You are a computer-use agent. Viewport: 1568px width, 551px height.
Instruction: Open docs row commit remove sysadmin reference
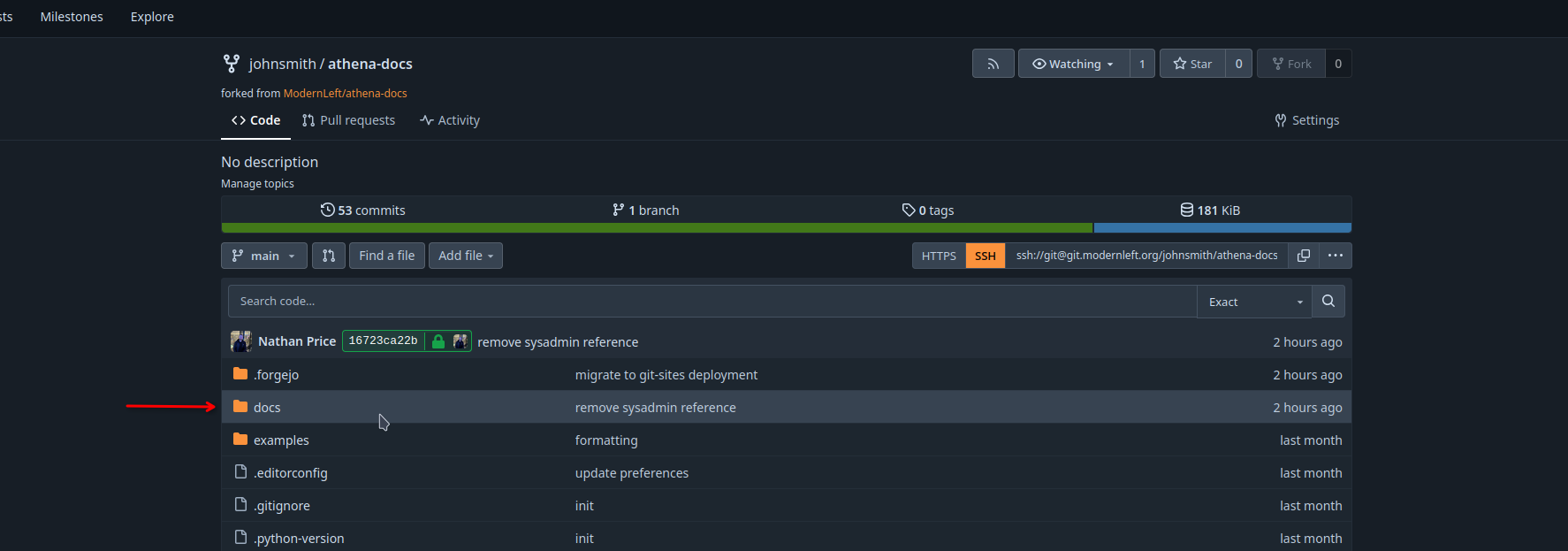655,408
